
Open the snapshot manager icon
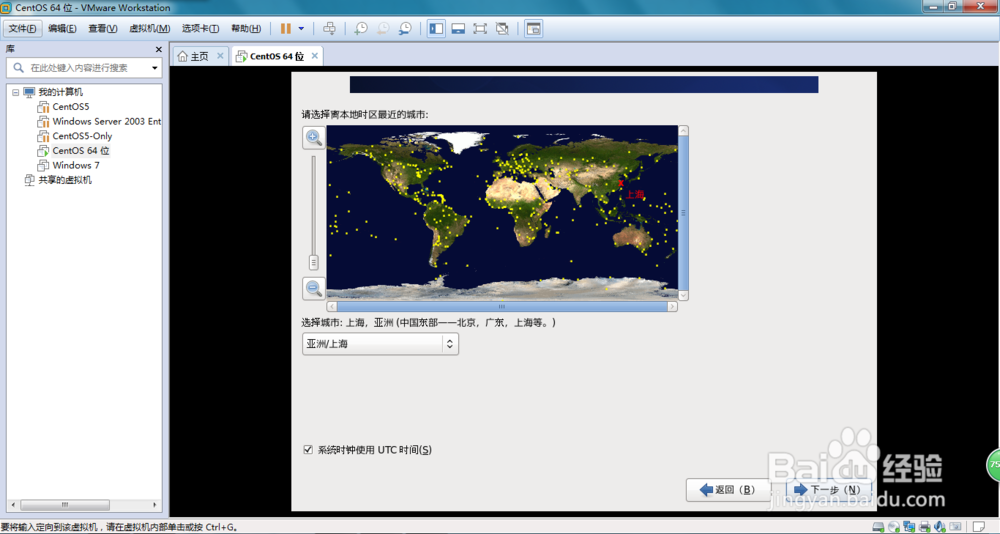tap(406, 29)
